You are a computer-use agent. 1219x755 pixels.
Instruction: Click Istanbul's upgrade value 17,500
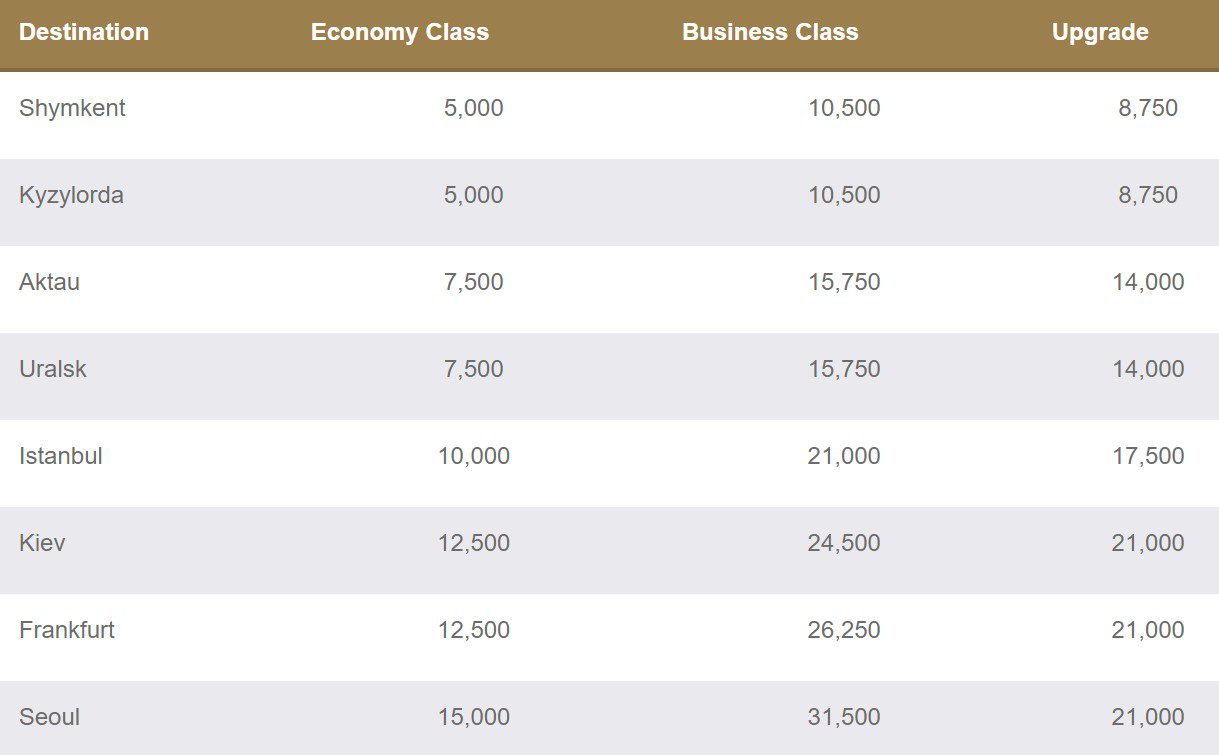[1148, 456]
